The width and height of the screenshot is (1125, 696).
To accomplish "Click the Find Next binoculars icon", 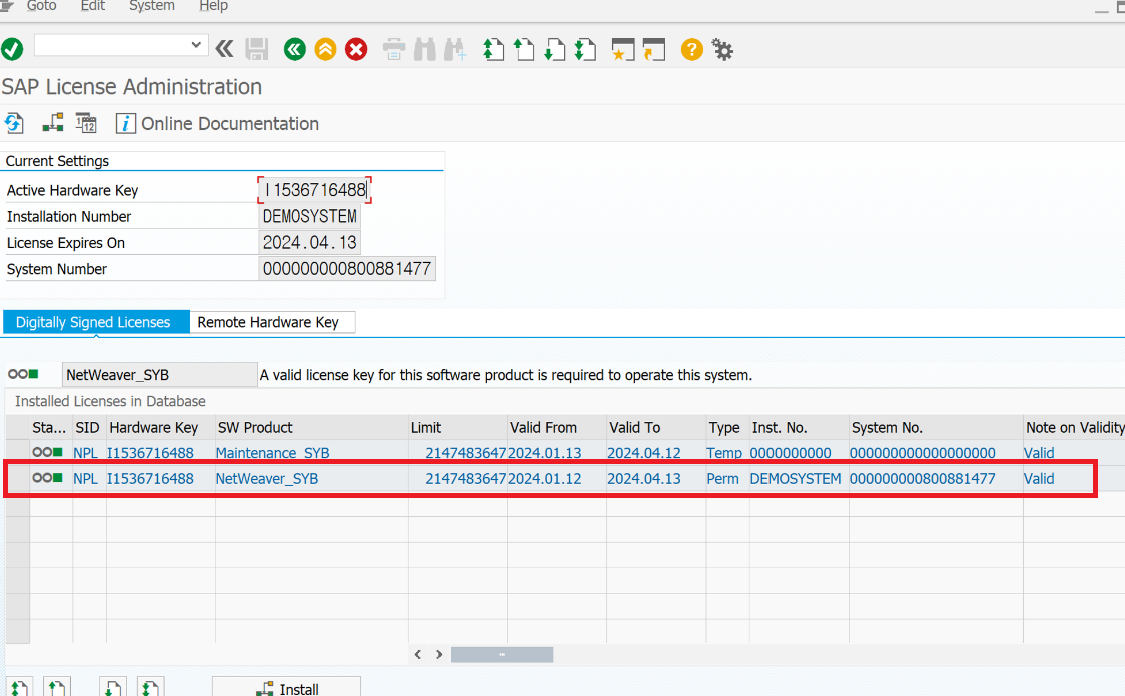I will [x=456, y=50].
